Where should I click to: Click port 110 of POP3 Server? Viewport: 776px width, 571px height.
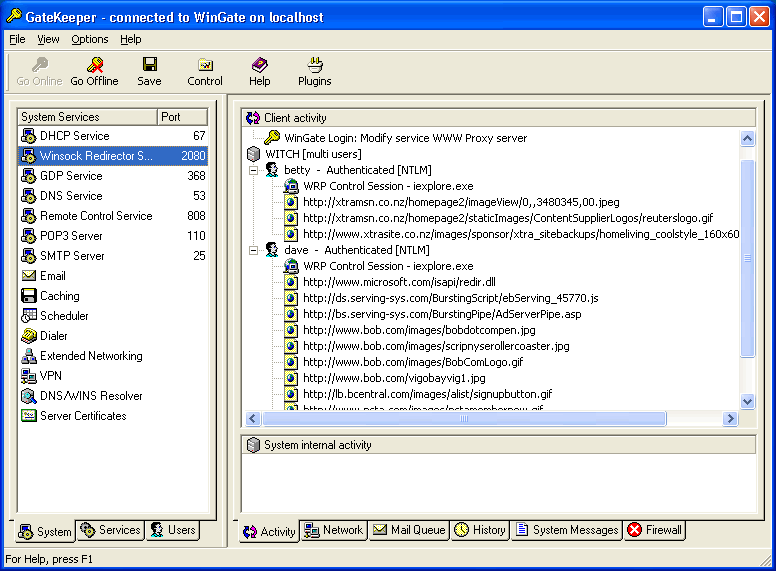pos(196,236)
